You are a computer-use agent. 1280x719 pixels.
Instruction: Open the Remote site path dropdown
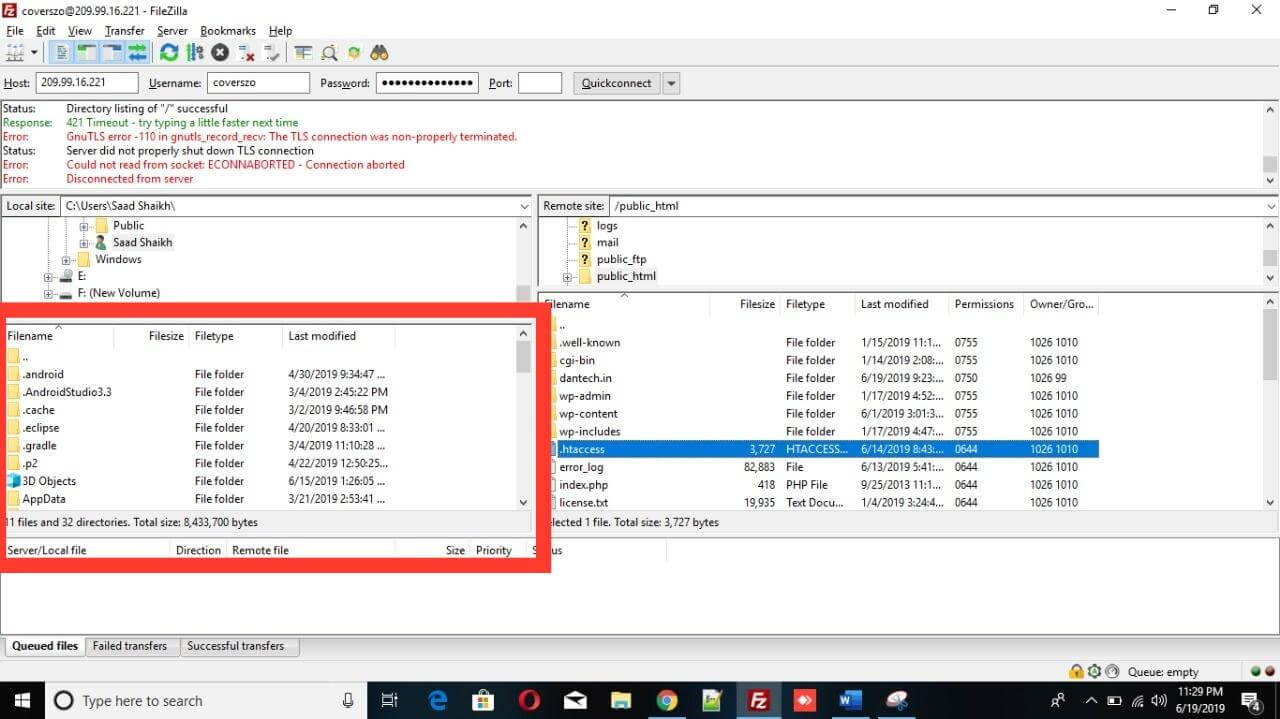1270,206
